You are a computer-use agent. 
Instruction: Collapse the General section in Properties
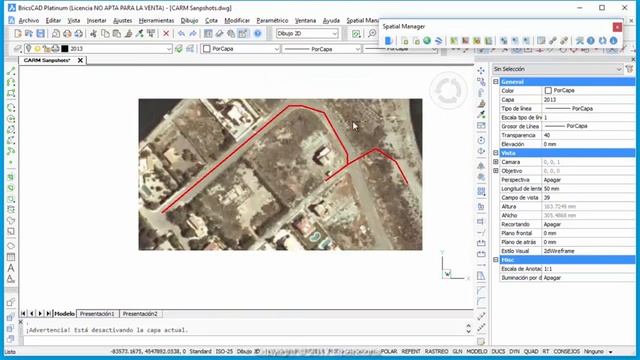click(496, 82)
